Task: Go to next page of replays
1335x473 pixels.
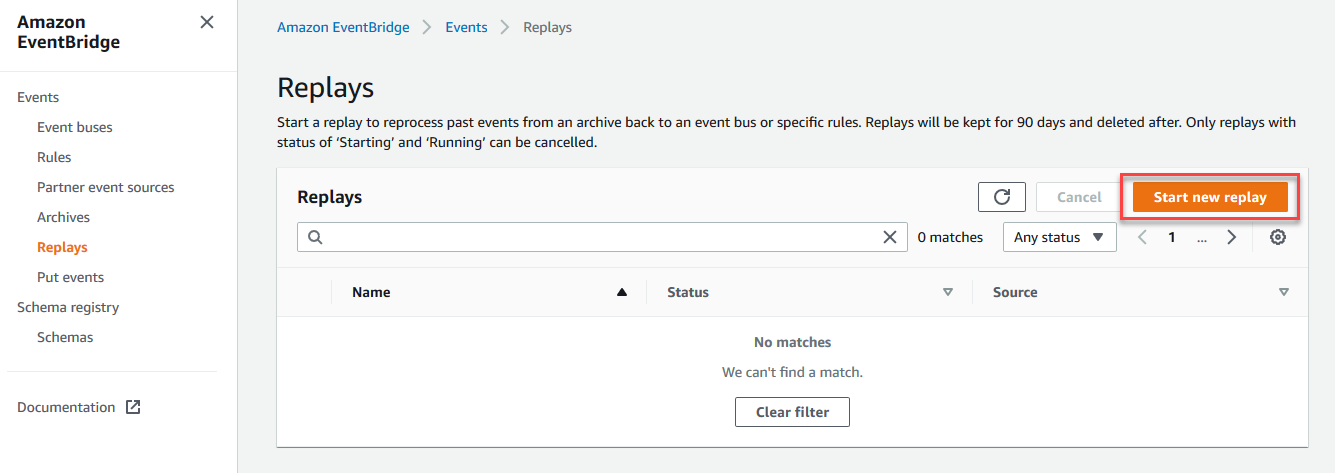Action: click(1232, 237)
